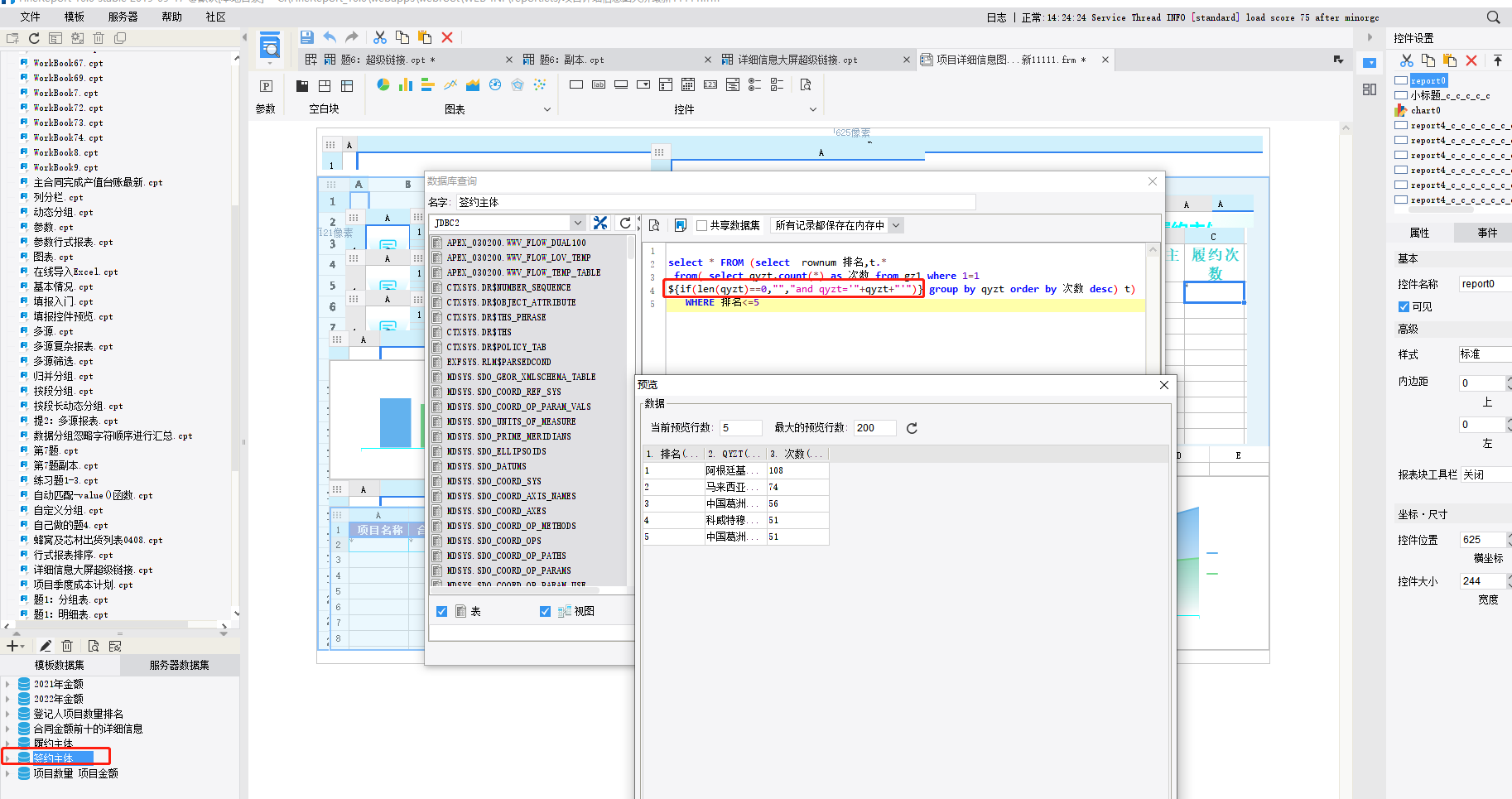This screenshot has width=1512, height=799.
Task: Expand the widget toolbar section arrow
Action: (x=812, y=109)
